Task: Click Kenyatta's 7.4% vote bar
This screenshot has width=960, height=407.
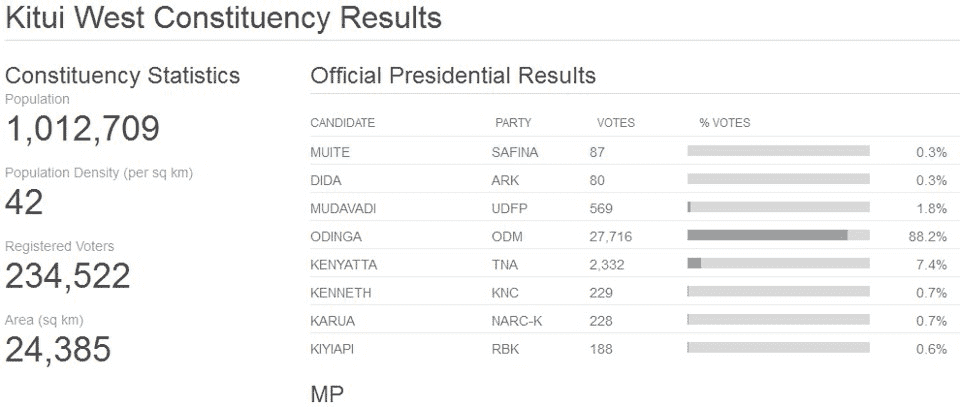Action: (x=777, y=264)
